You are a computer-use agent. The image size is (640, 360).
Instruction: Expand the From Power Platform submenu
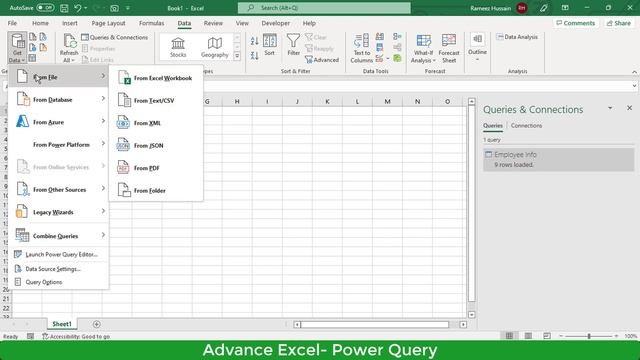click(x=59, y=144)
